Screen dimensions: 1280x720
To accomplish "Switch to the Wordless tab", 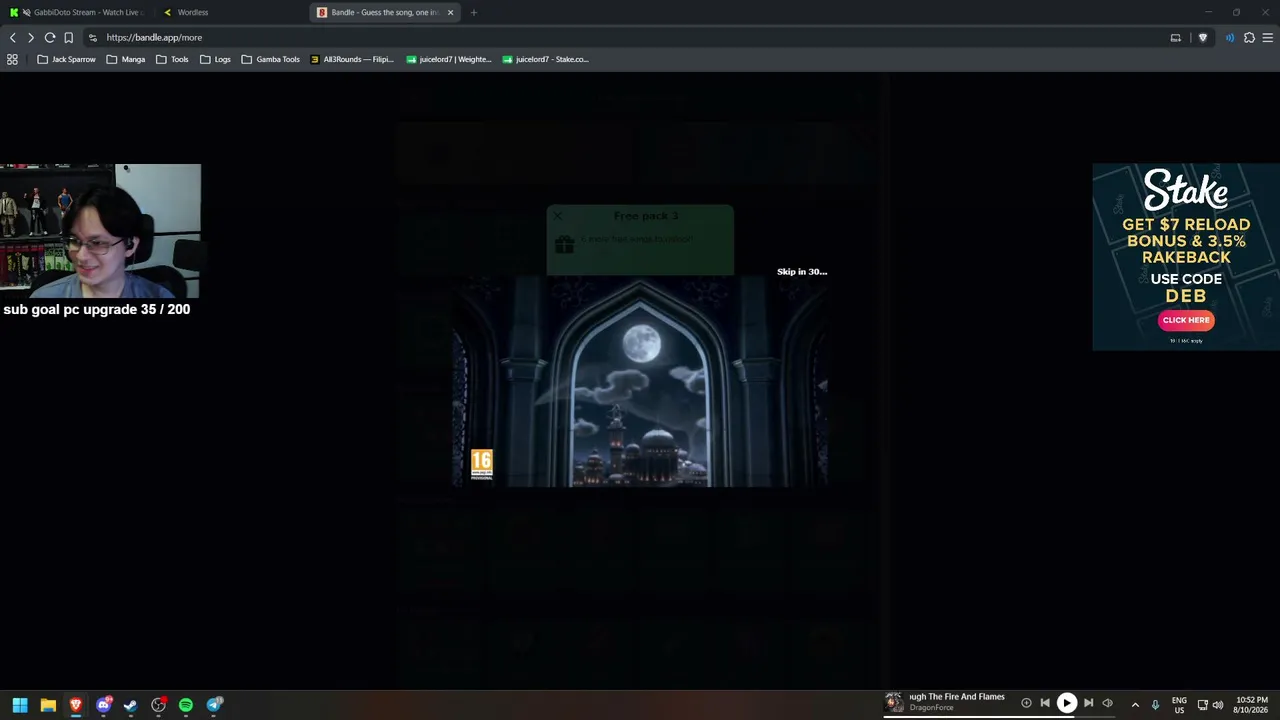I will [230, 13].
